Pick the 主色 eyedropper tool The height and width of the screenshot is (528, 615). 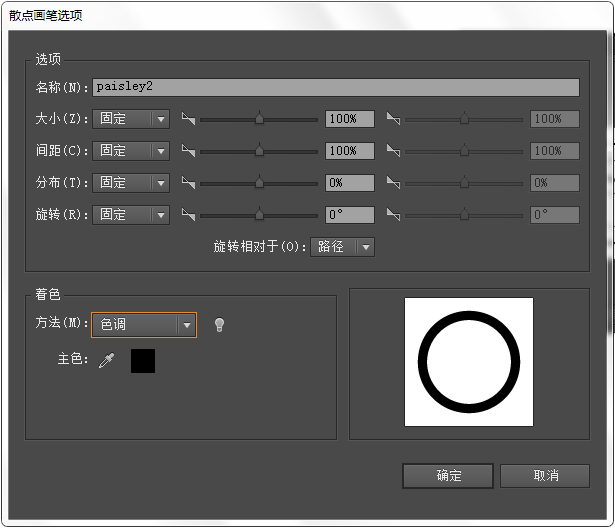tap(106, 360)
